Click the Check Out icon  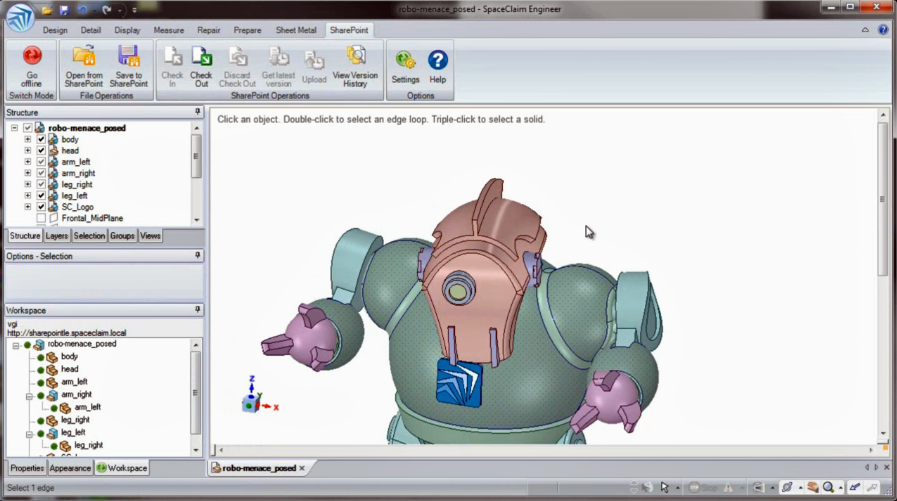(201, 58)
